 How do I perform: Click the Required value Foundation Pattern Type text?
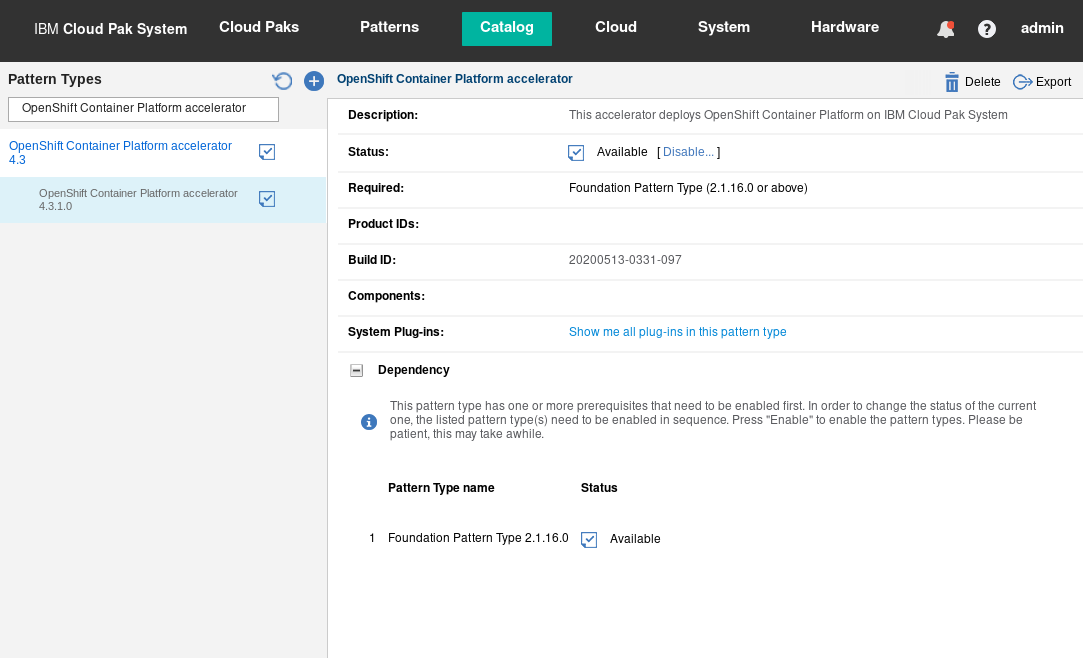pyautogui.click(x=688, y=188)
